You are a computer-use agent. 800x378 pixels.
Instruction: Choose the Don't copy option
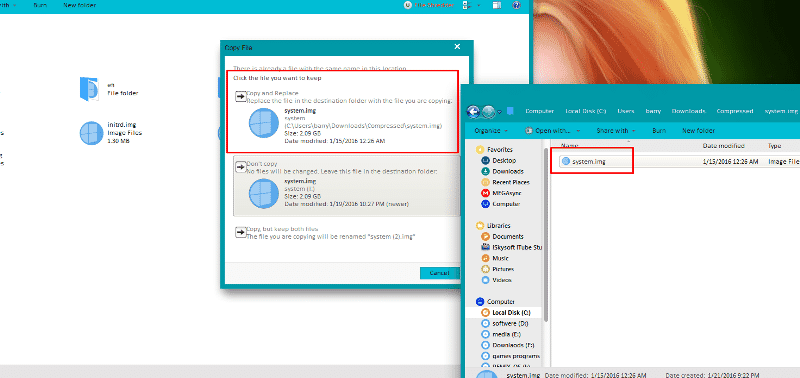tap(347, 186)
